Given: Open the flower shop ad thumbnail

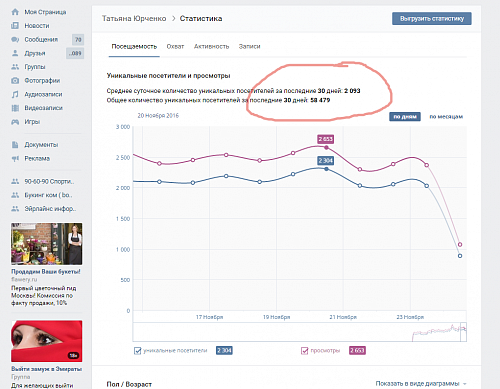Looking at the screenshot, I should click(x=47, y=244).
